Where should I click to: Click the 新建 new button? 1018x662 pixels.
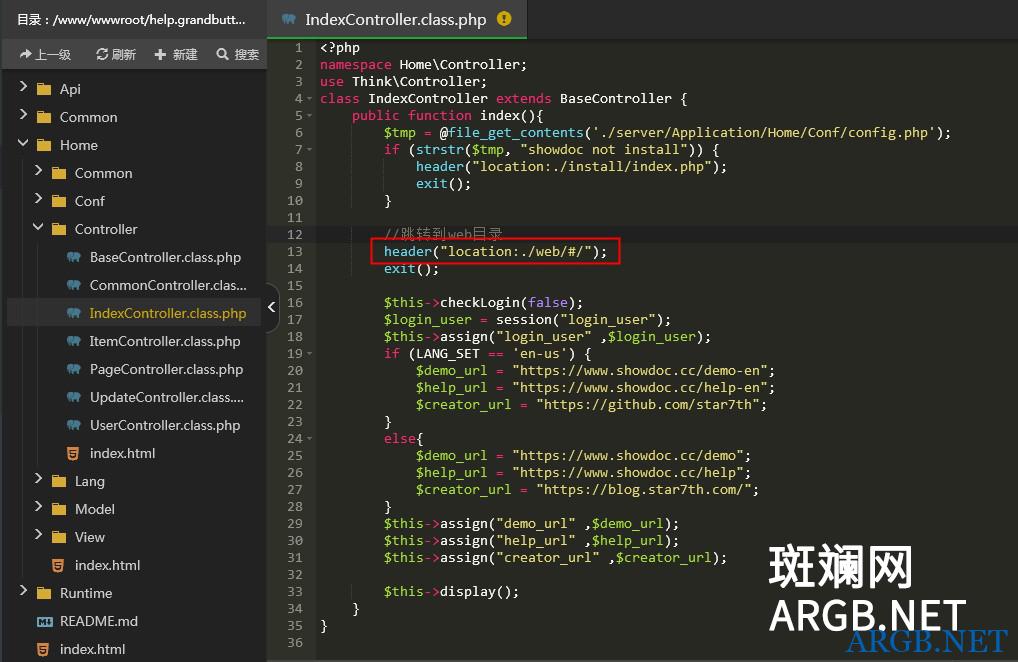tap(176, 54)
